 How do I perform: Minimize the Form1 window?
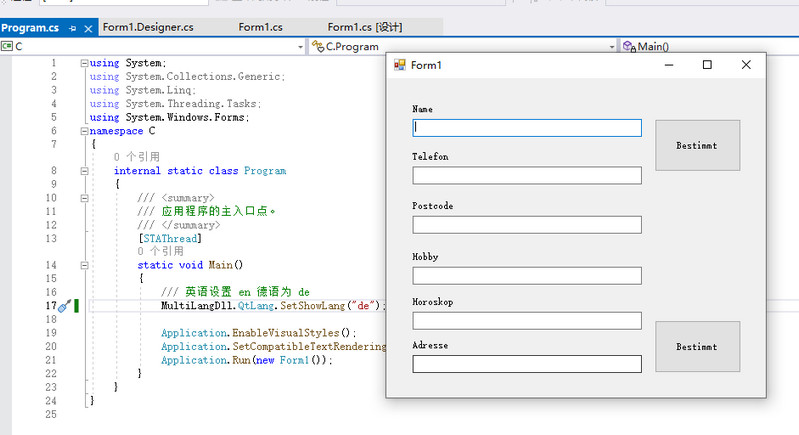point(669,65)
